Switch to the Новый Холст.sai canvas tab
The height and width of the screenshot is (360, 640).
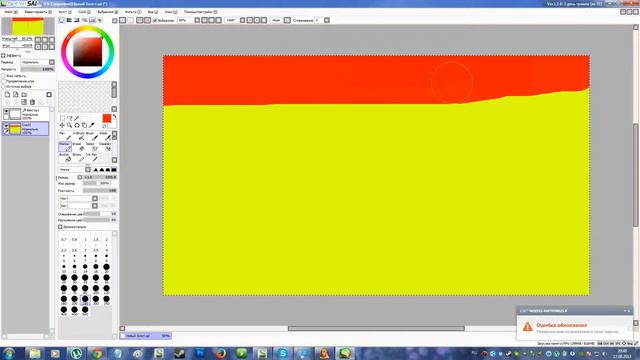(x=146, y=336)
